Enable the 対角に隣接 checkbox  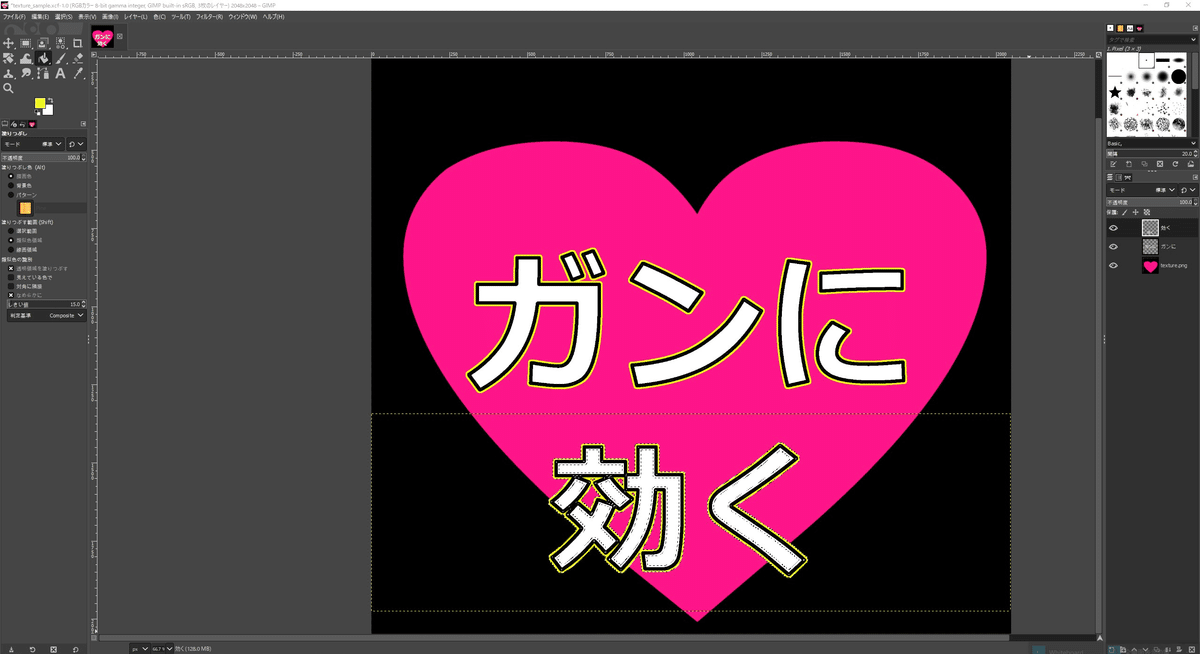click(x=11, y=287)
